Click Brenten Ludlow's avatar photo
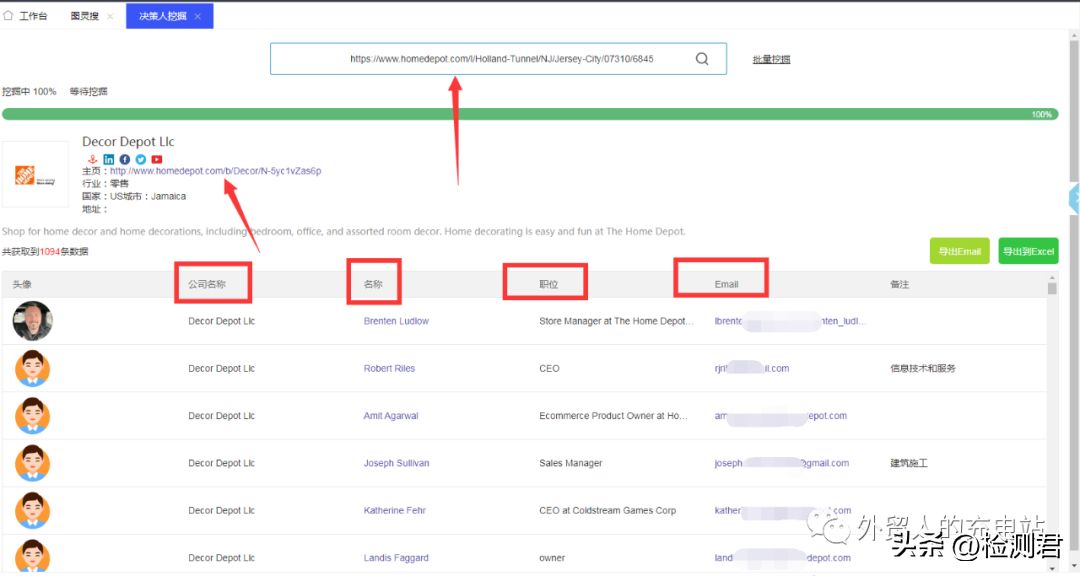The image size is (1080, 576). pos(32,320)
